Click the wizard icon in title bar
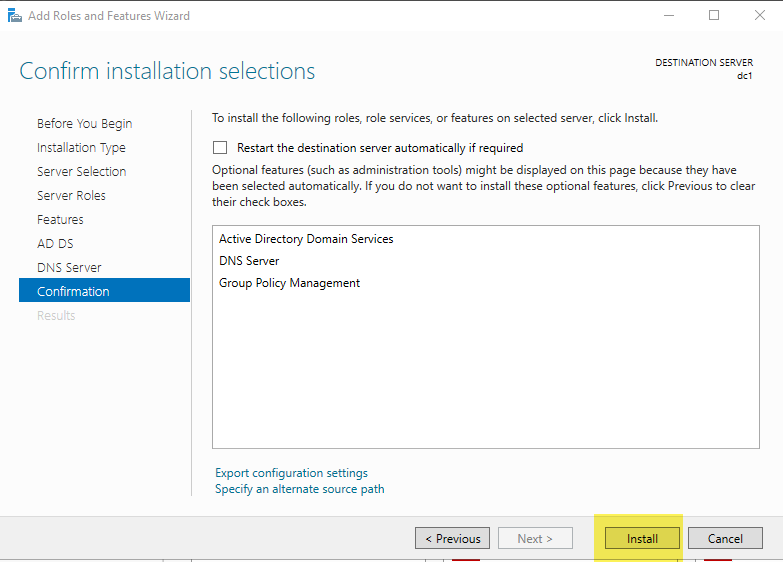Screen dimensions: 783x562 pyautogui.click(x=14, y=15)
